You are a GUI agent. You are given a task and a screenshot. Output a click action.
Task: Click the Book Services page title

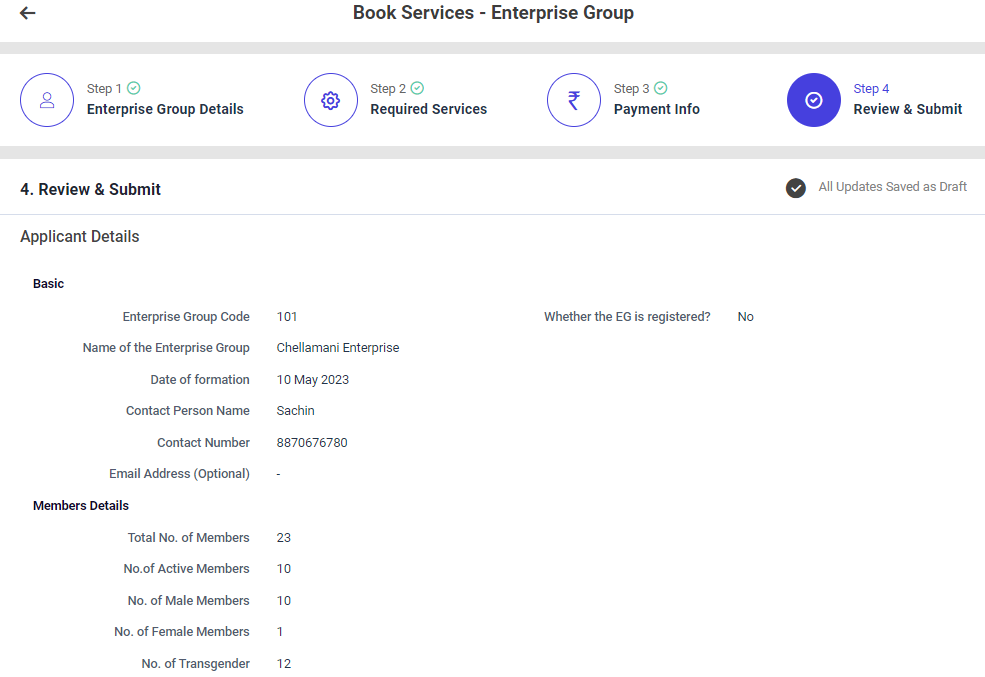(x=493, y=13)
